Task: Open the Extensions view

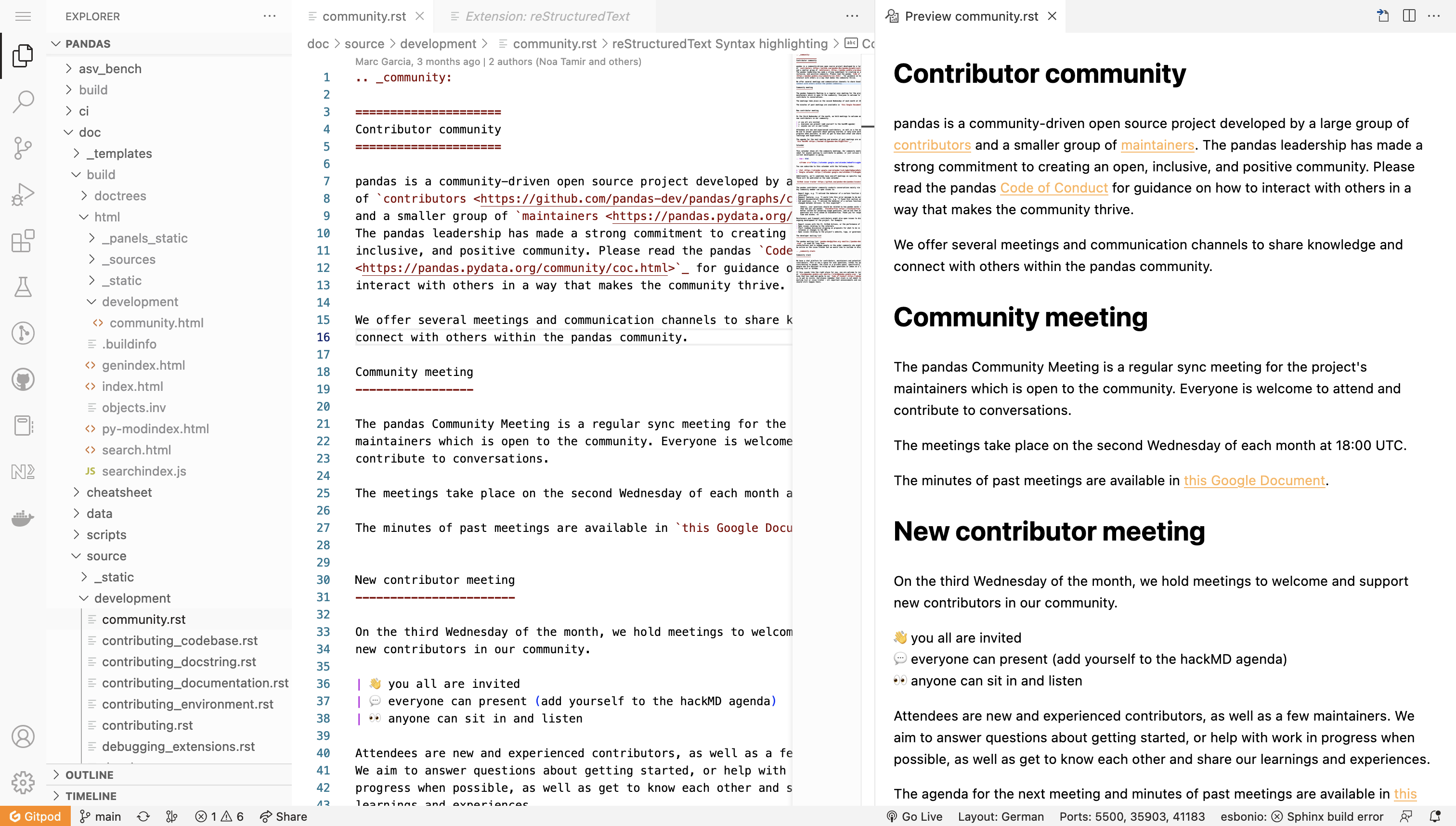Action: [23, 241]
